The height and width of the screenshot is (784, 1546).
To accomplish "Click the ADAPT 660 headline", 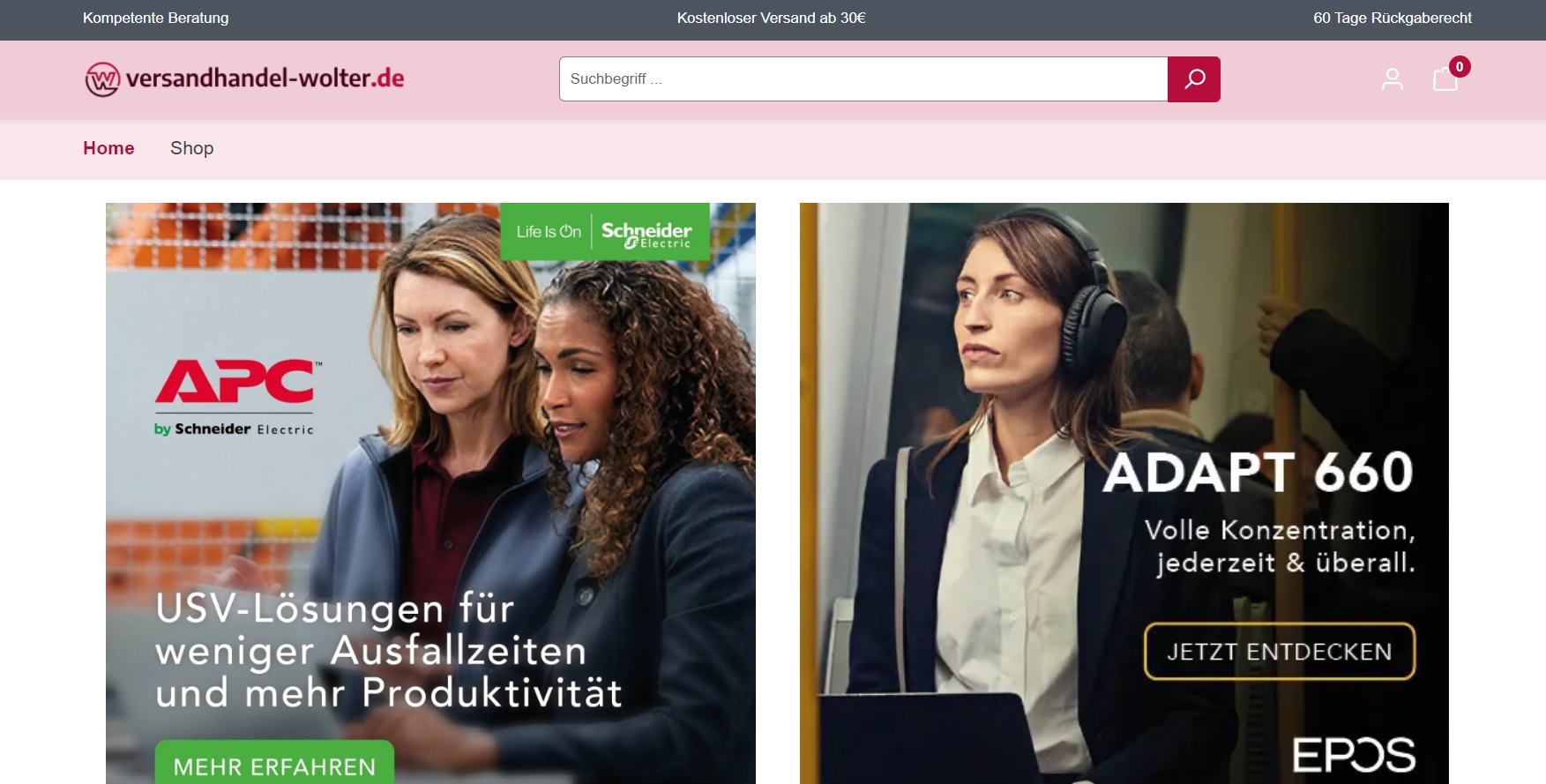I will pyautogui.click(x=1258, y=472).
